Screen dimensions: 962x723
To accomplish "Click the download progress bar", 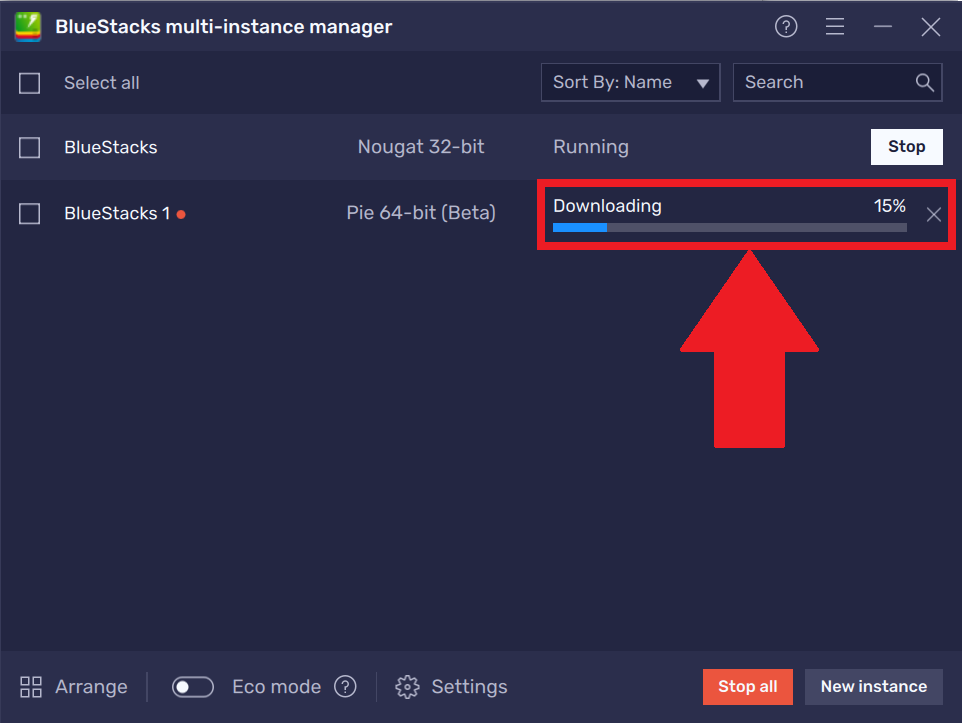I will coord(730,227).
